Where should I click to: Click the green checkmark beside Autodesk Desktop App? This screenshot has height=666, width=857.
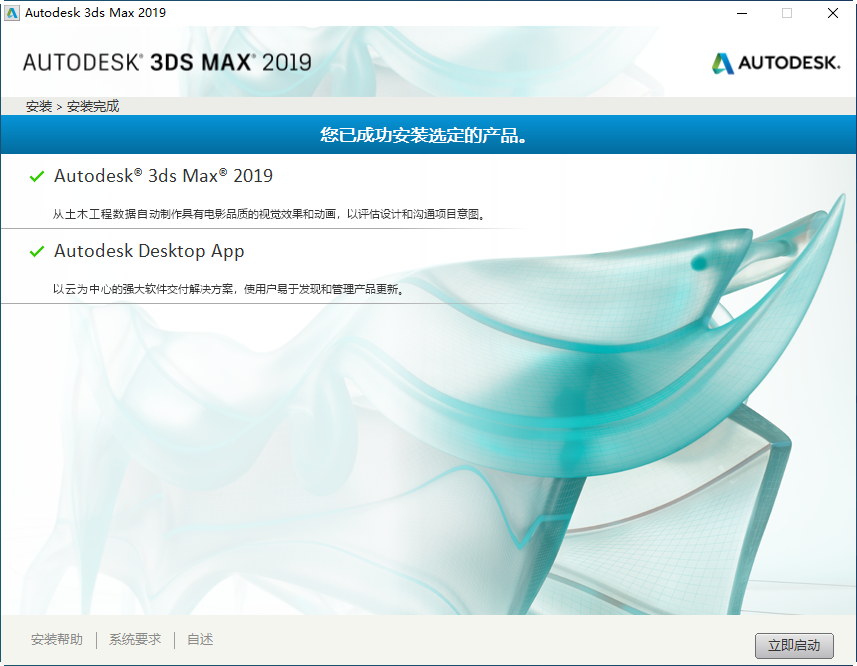click(37, 251)
